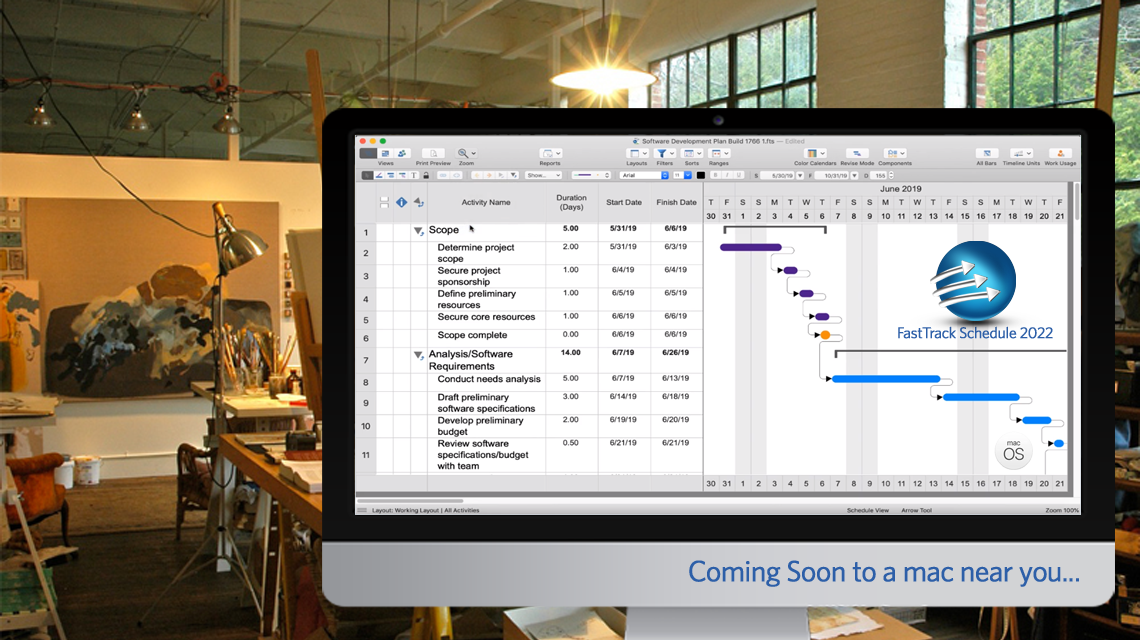Image resolution: width=1140 pixels, height=640 pixels.
Task: Select the Text tool in the formatting bar
Action: pos(414,174)
